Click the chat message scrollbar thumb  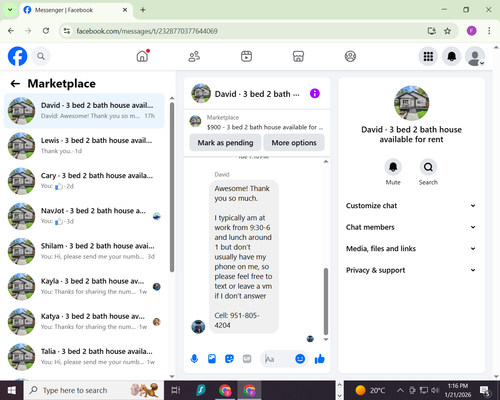point(326,301)
